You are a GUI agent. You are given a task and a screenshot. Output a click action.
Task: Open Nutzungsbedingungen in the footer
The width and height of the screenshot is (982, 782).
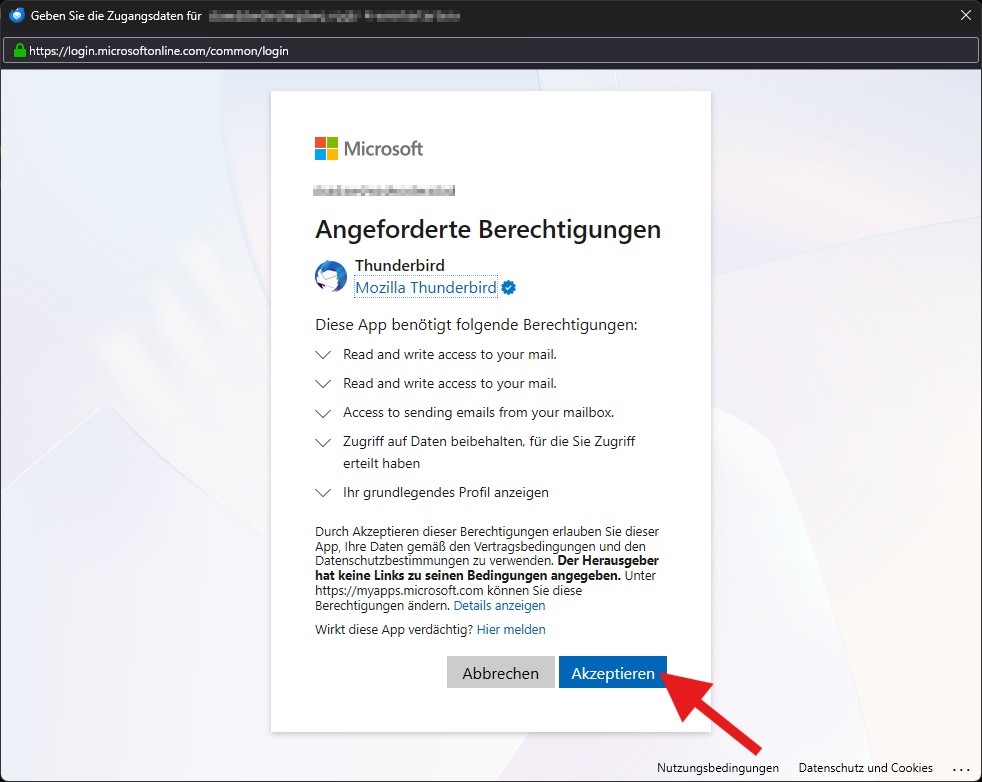(718, 768)
